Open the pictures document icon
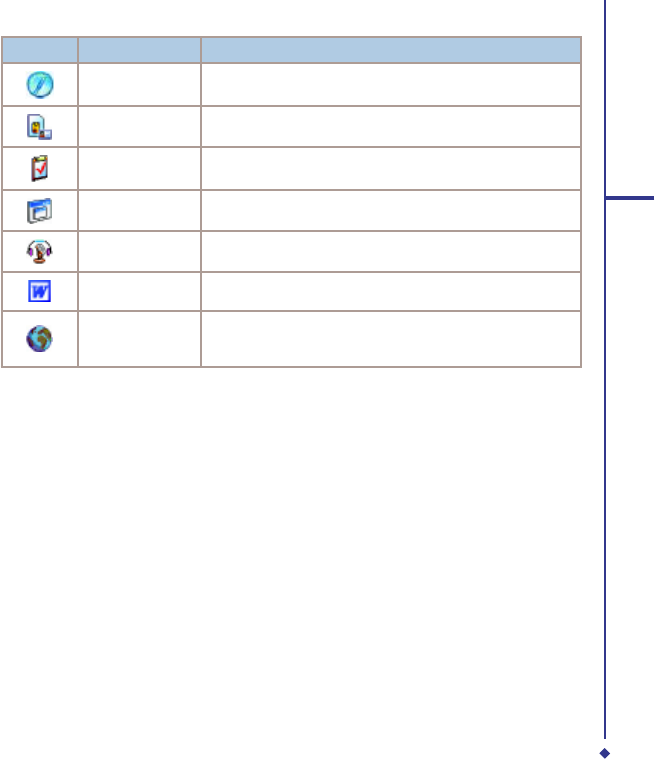The height and width of the screenshot is (759, 655). tap(39, 127)
